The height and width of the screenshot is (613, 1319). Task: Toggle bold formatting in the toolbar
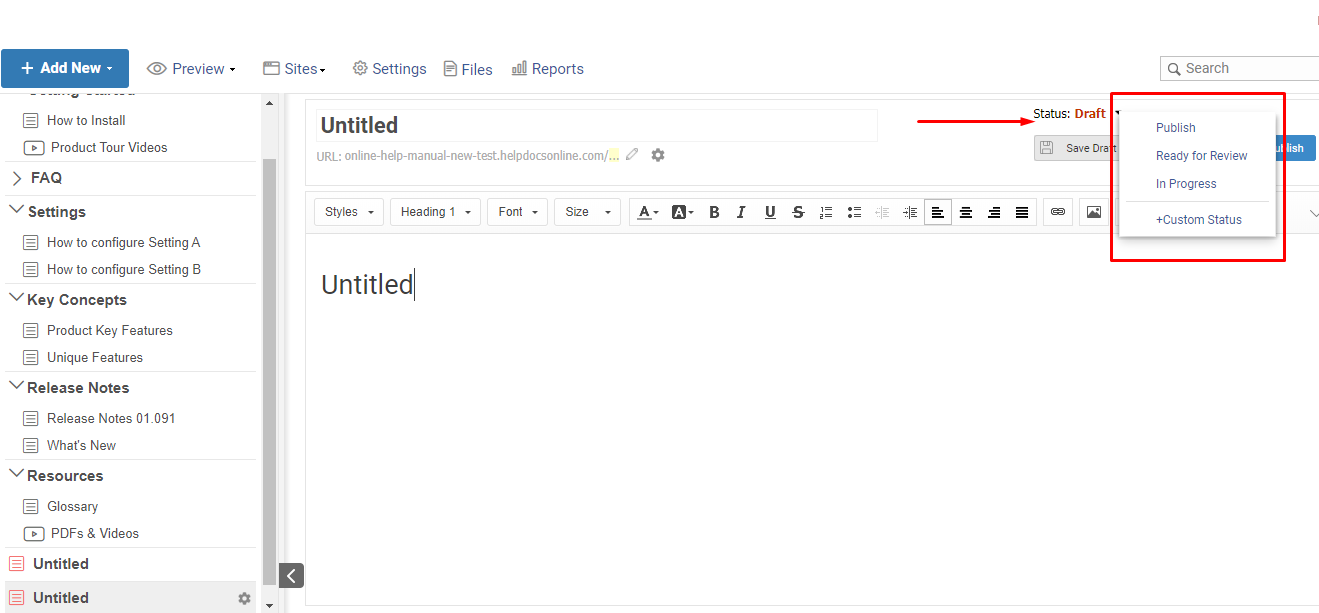pyautogui.click(x=714, y=212)
